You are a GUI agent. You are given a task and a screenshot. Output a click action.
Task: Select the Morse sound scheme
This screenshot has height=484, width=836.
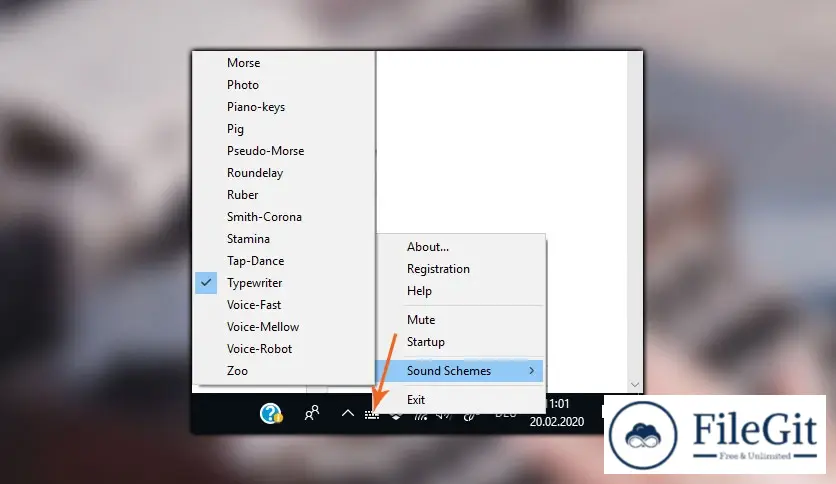[x=284, y=63]
